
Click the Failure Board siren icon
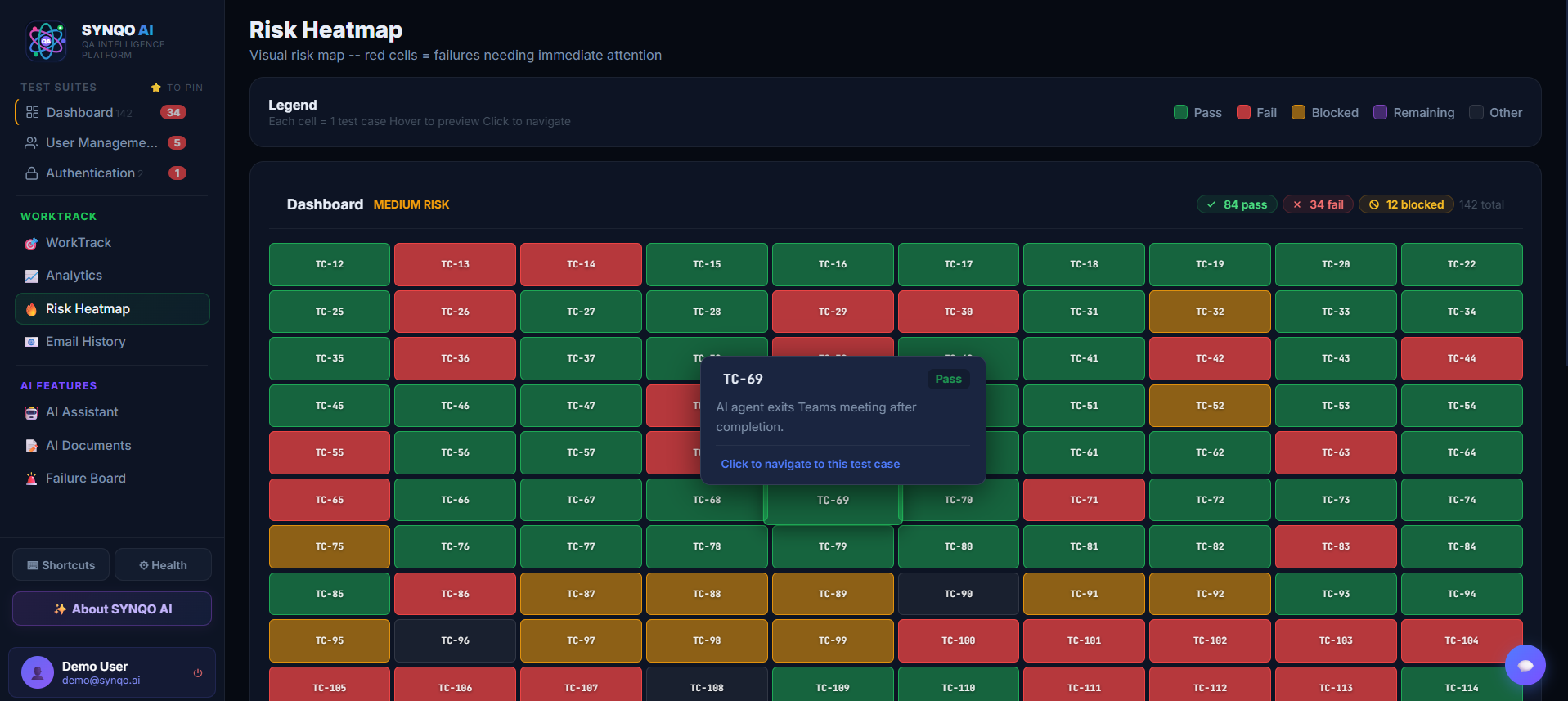[x=31, y=479]
